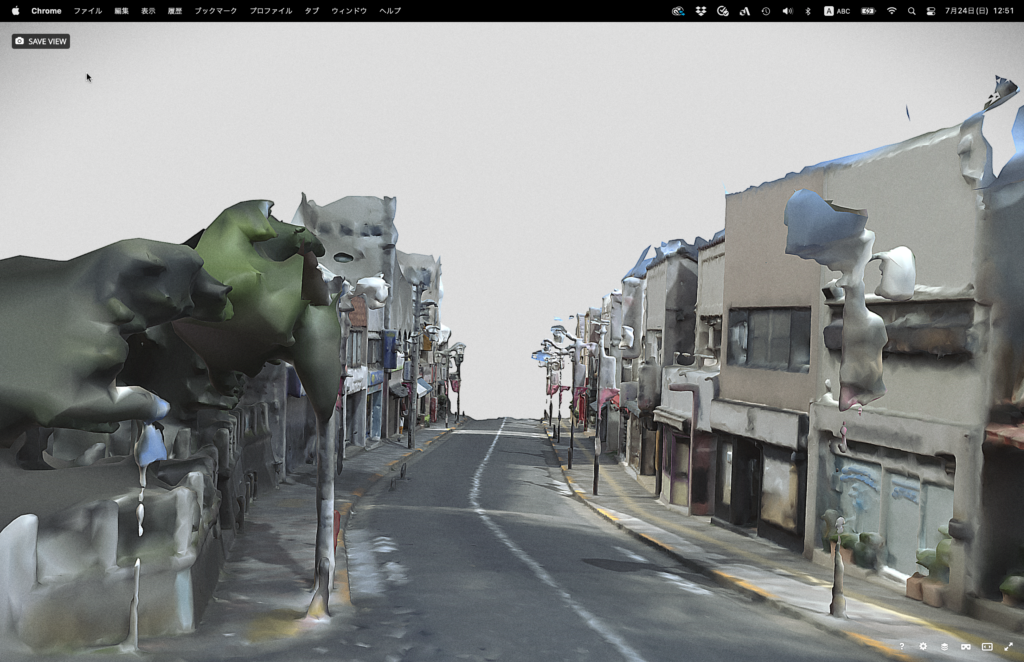Expand the ブックマーク menu
The height and width of the screenshot is (662, 1024).
tap(215, 11)
